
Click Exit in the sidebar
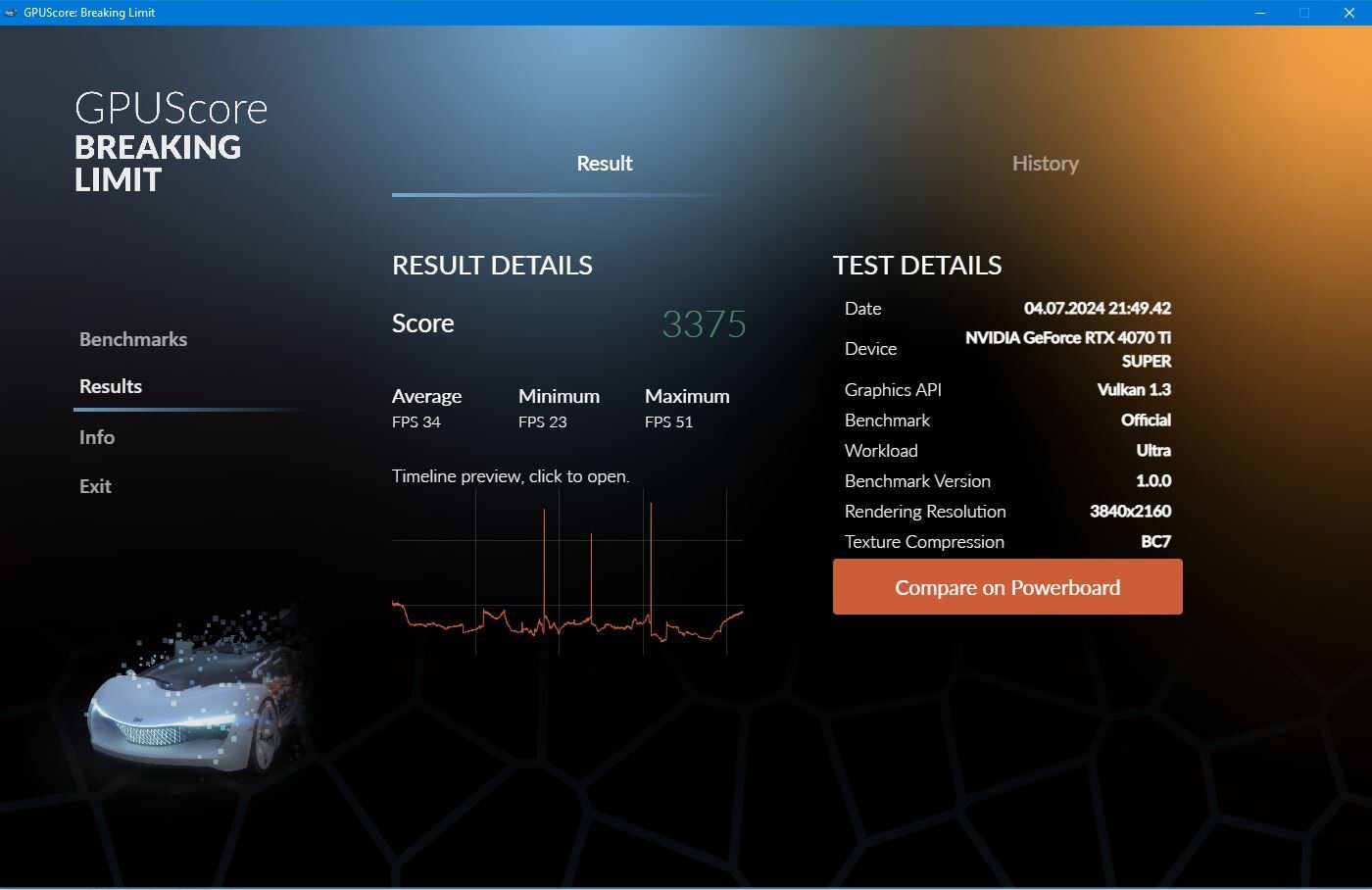pyautogui.click(x=95, y=486)
